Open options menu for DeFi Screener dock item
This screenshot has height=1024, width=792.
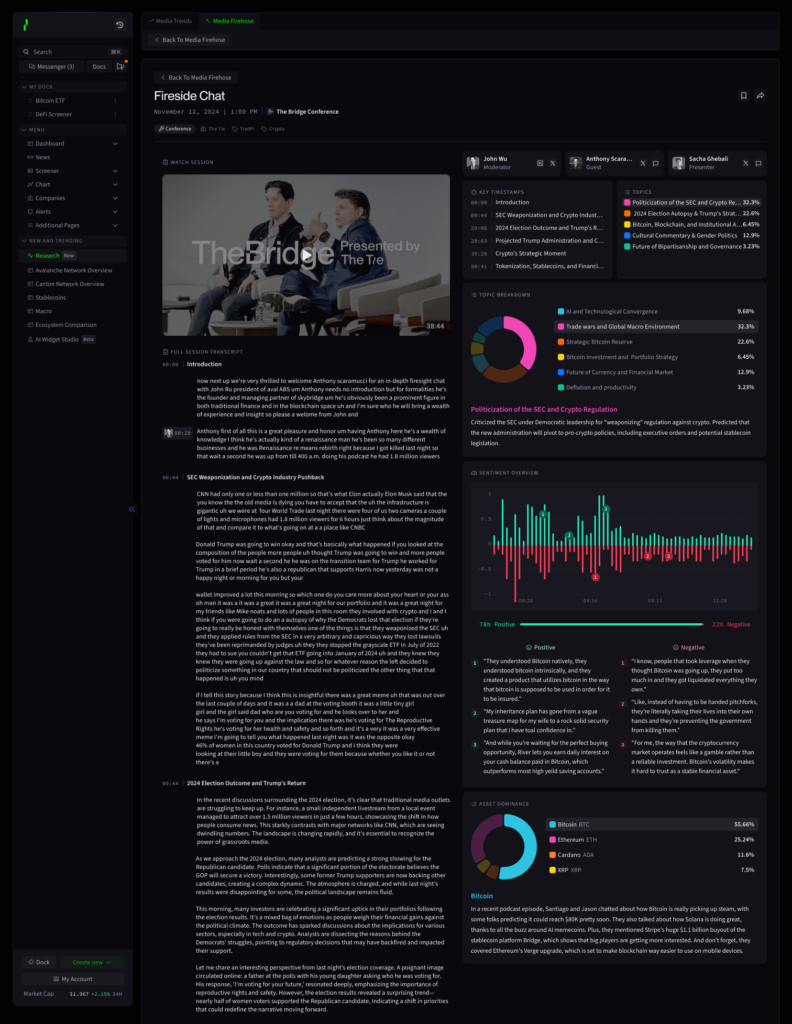[x=116, y=114]
